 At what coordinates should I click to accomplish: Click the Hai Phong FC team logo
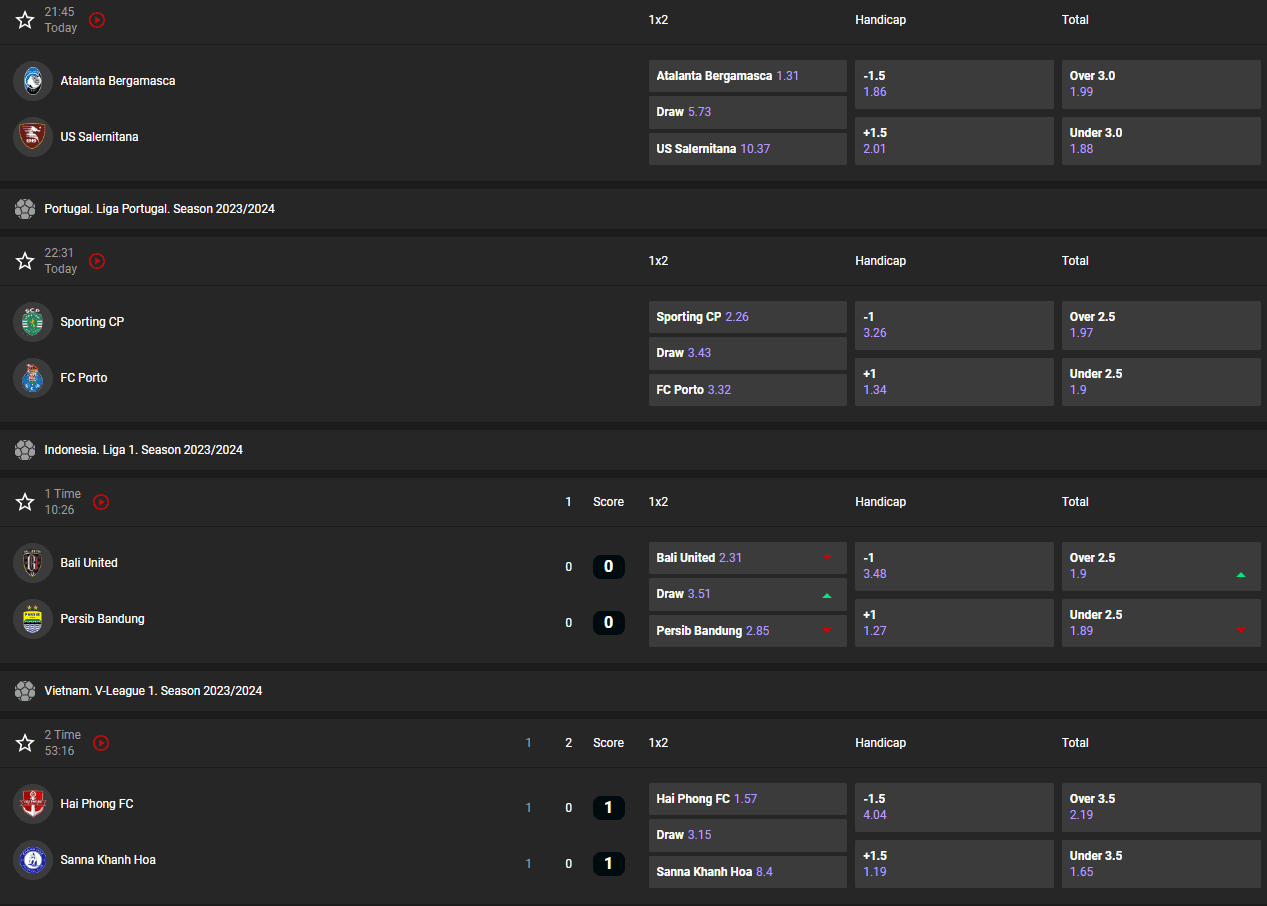33,804
